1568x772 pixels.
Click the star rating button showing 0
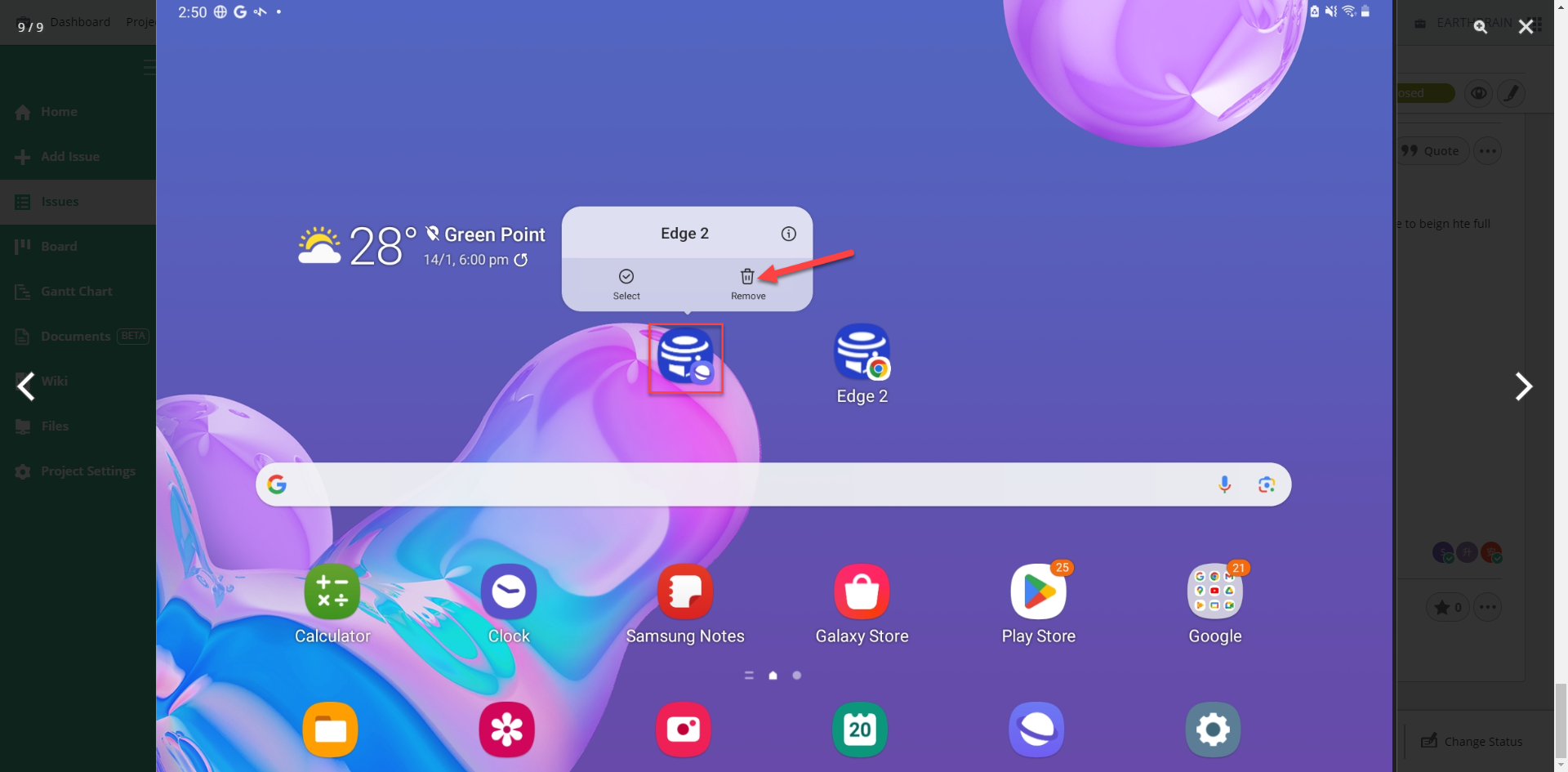click(1448, 607)
